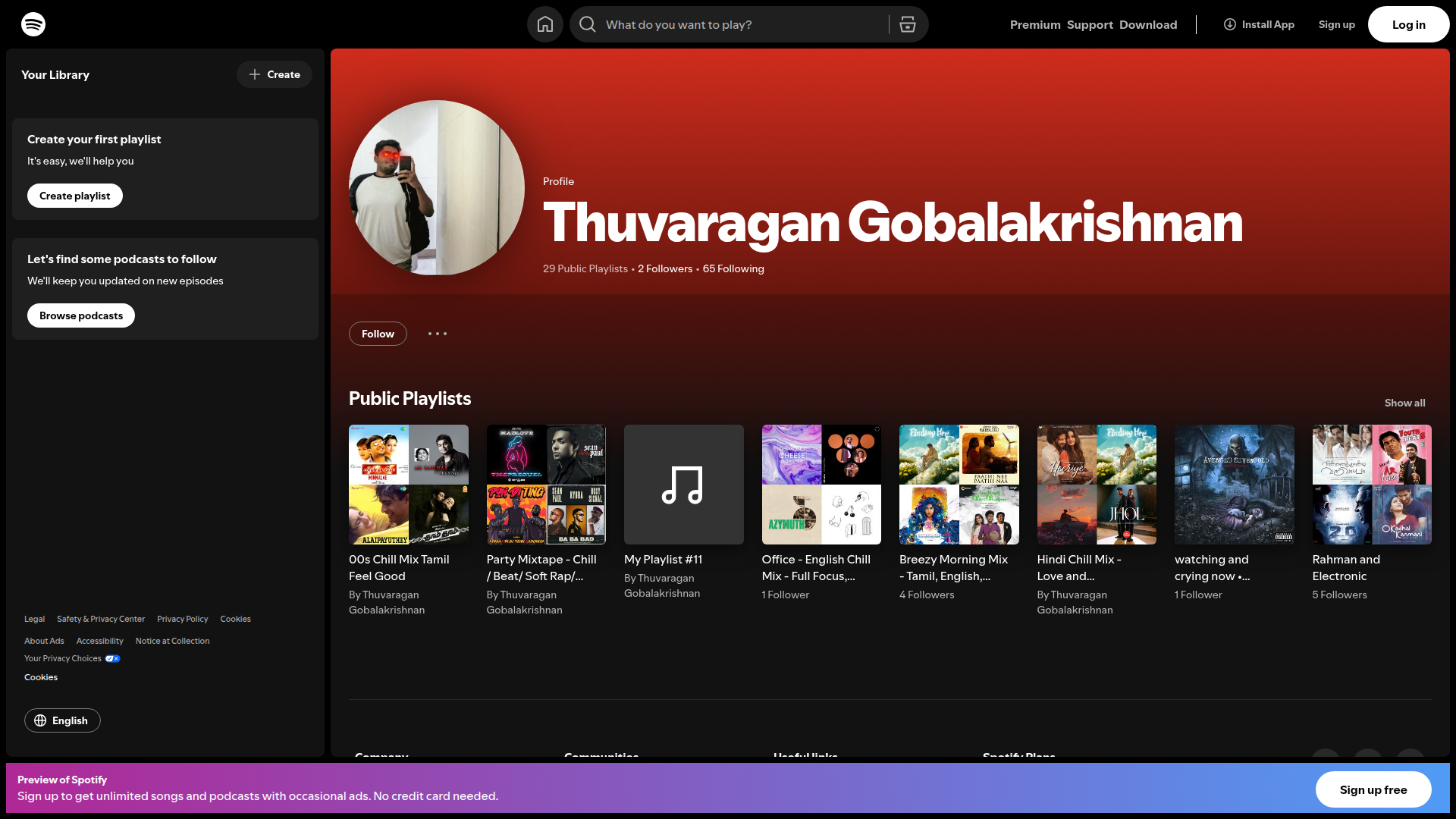Open the Accessibility link
Screen dimensions: 1456x819
point(99,641)
